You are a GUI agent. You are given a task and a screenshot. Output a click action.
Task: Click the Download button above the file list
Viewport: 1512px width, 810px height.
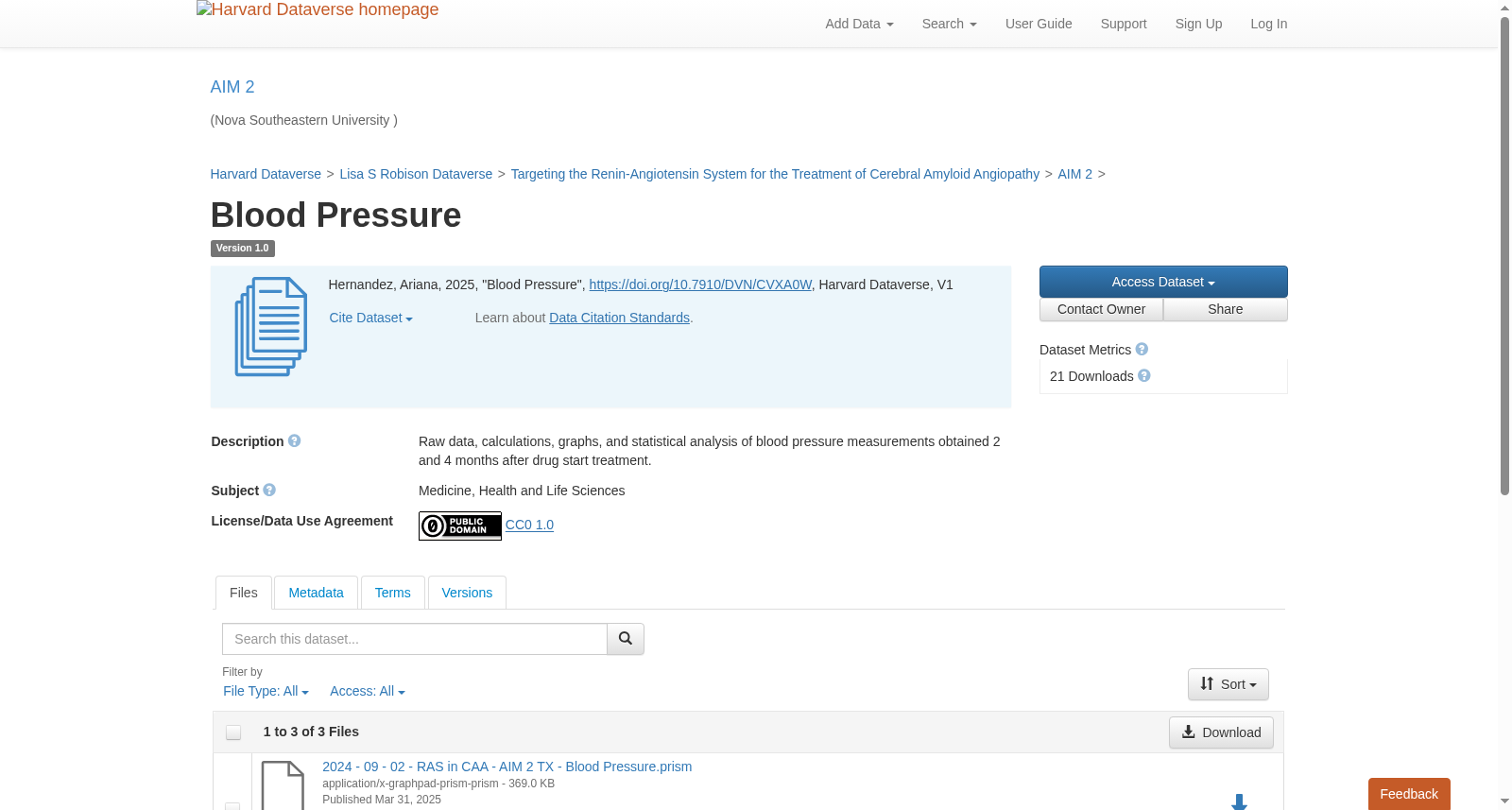point(1221,732)
